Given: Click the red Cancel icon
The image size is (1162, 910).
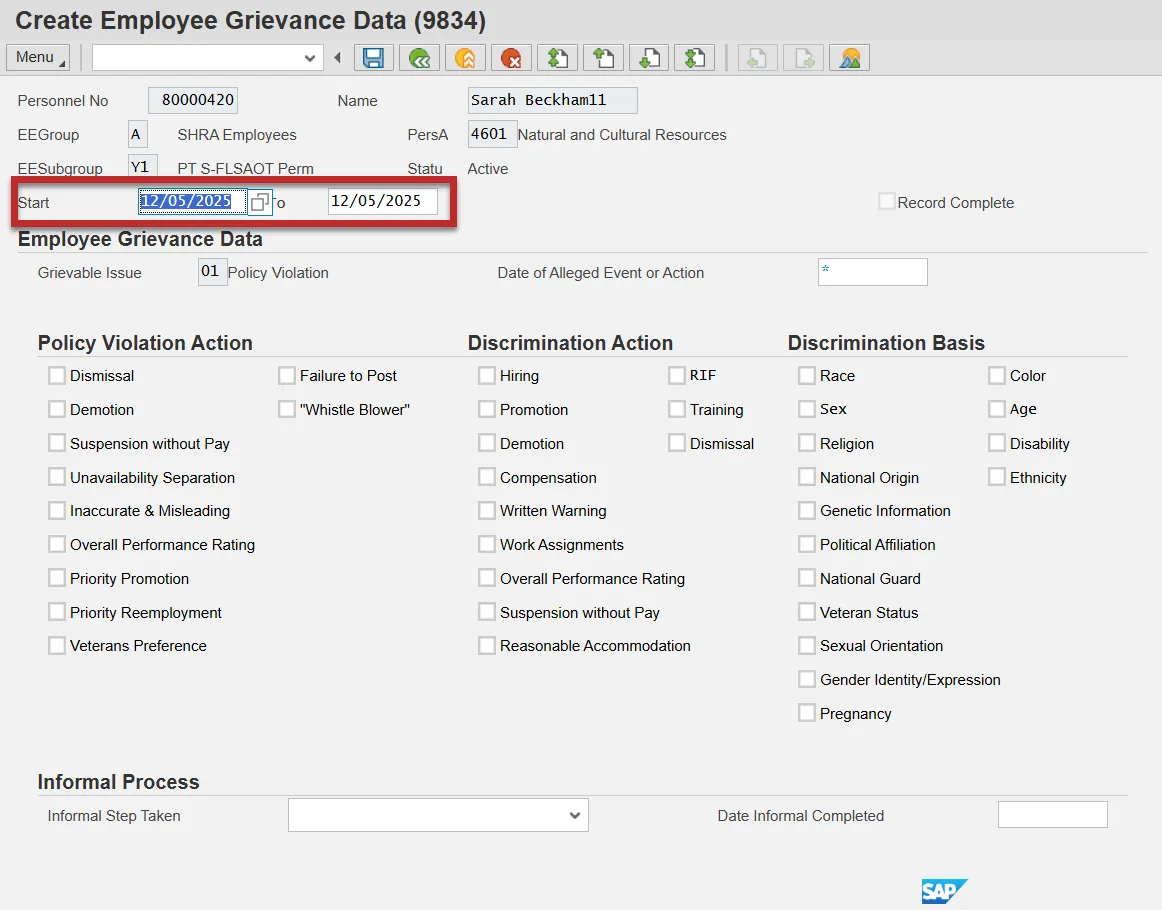Looking at the screenshot, I should tap(511, 58).
